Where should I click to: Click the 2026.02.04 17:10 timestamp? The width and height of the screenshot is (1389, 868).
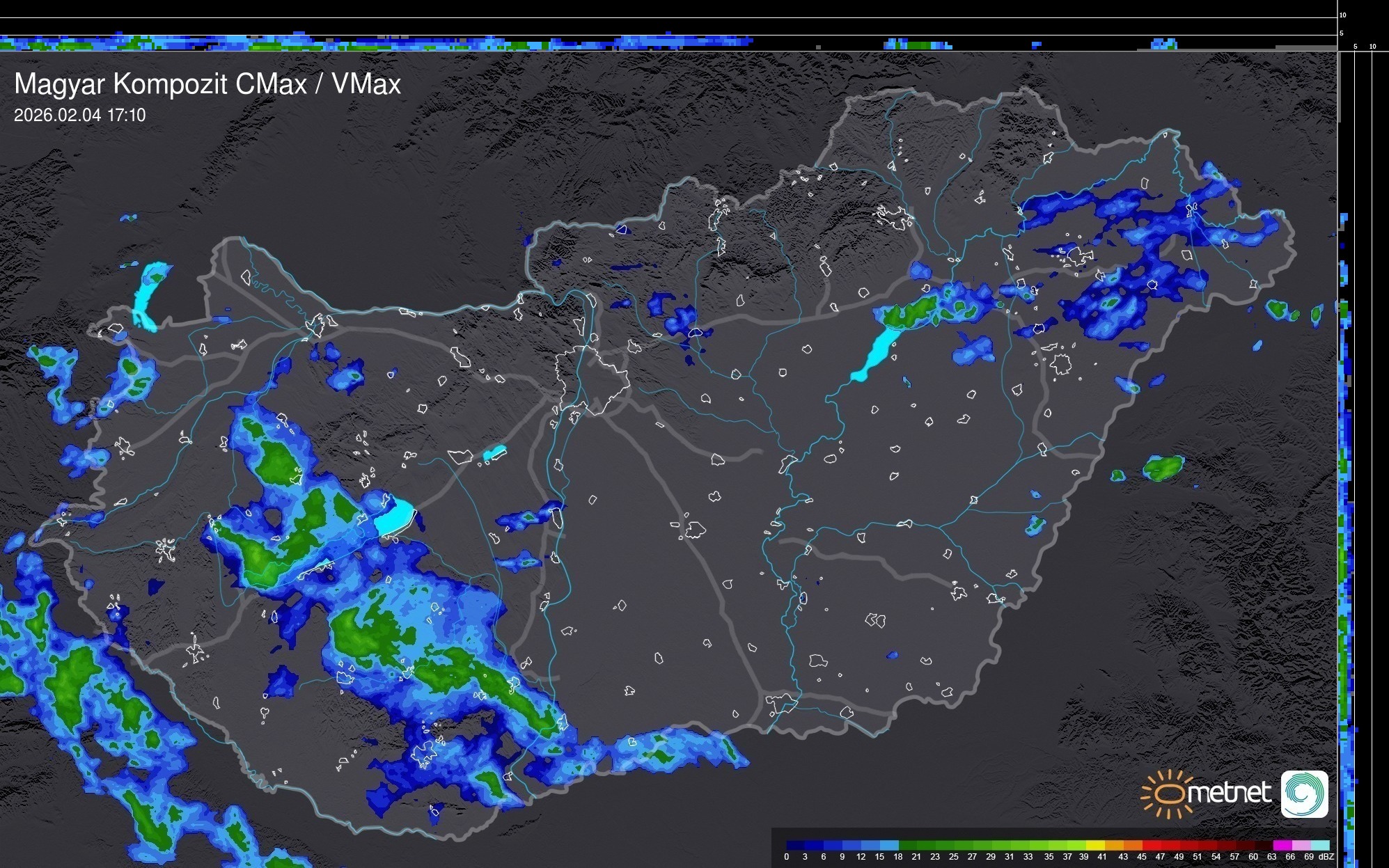(79, 116)
